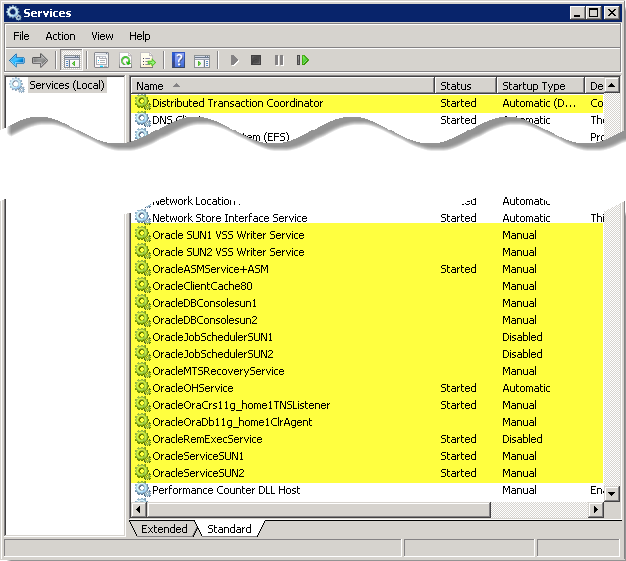Click Automatic startup type of OracleOHService
Image resolution: width=626 pixels, height=561 pixels.
coord(526,388)
